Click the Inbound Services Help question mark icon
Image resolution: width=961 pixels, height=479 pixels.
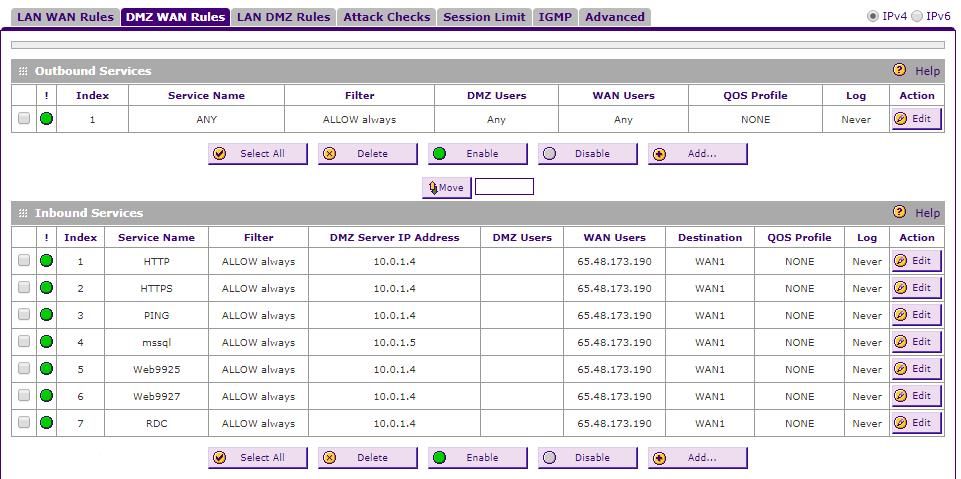click(x=899, y=213)
